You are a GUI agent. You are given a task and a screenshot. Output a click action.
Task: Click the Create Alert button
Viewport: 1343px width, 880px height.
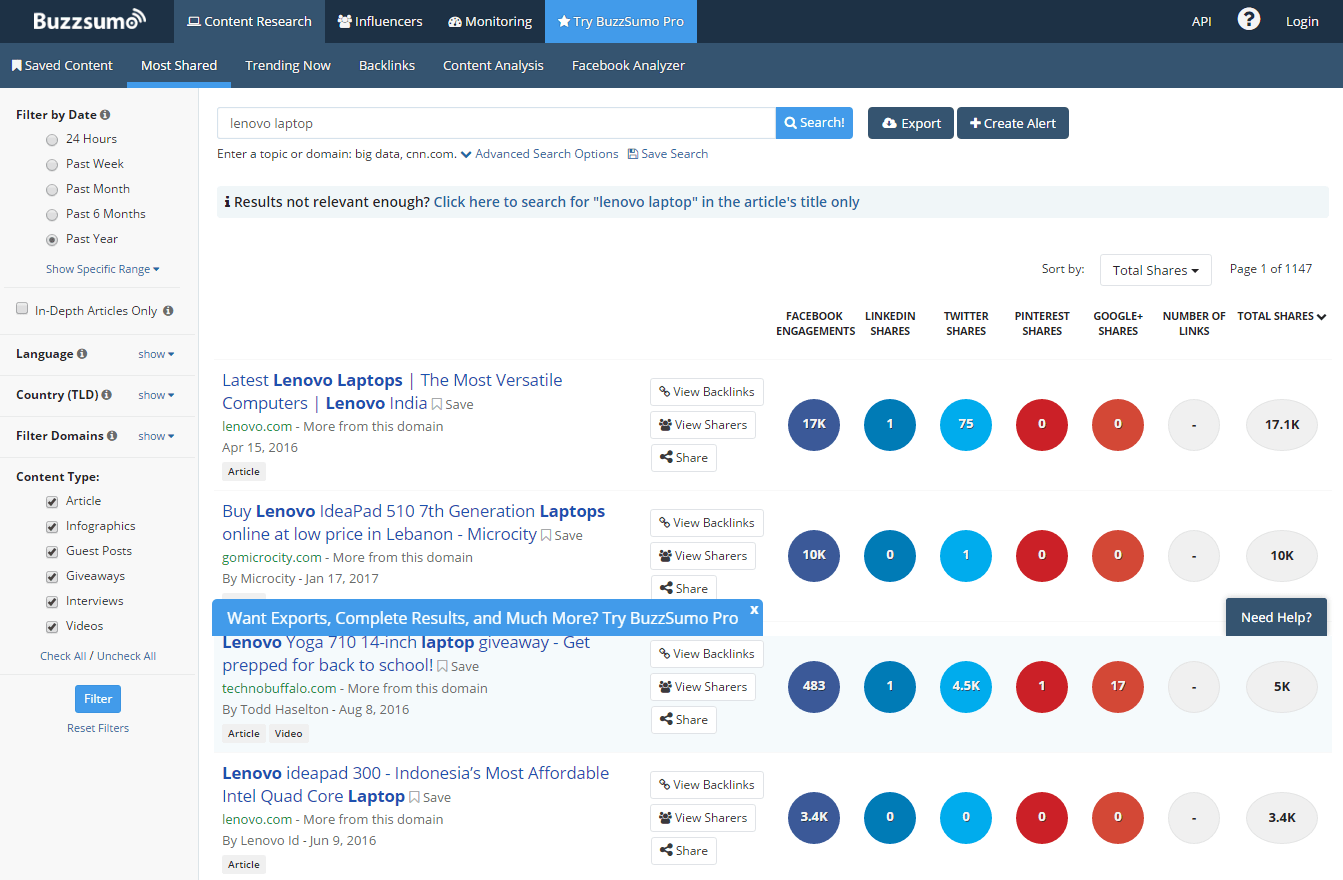click(1013, 123)
